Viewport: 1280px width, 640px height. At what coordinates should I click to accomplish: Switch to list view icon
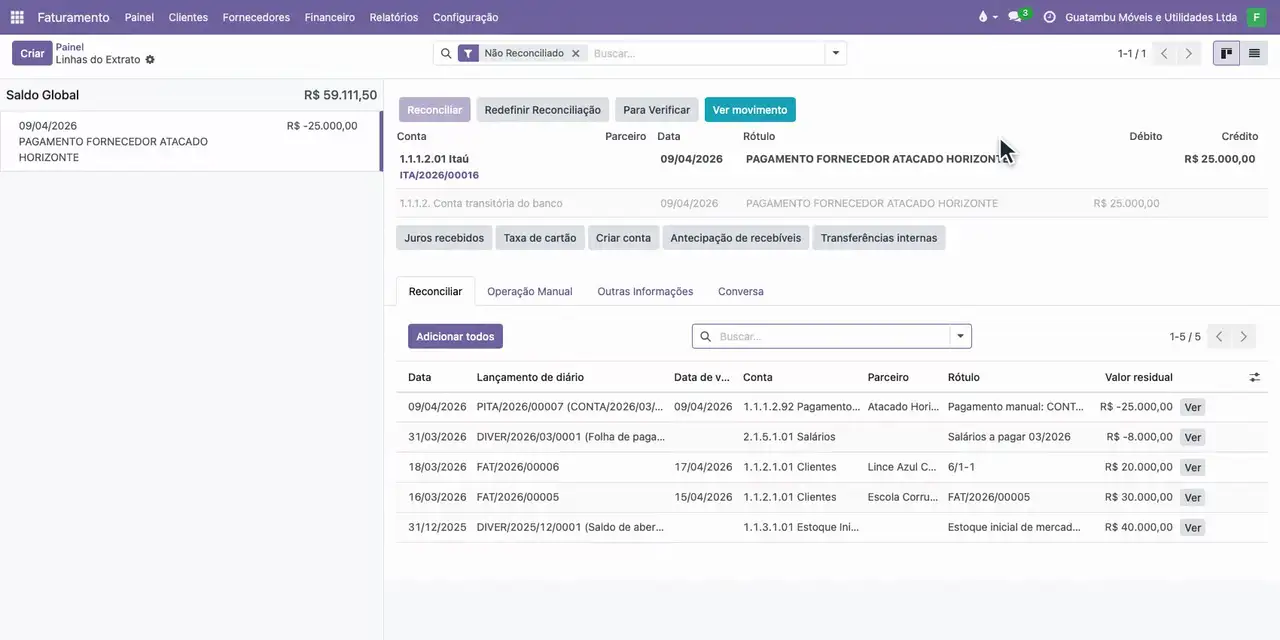[1254, 53]
